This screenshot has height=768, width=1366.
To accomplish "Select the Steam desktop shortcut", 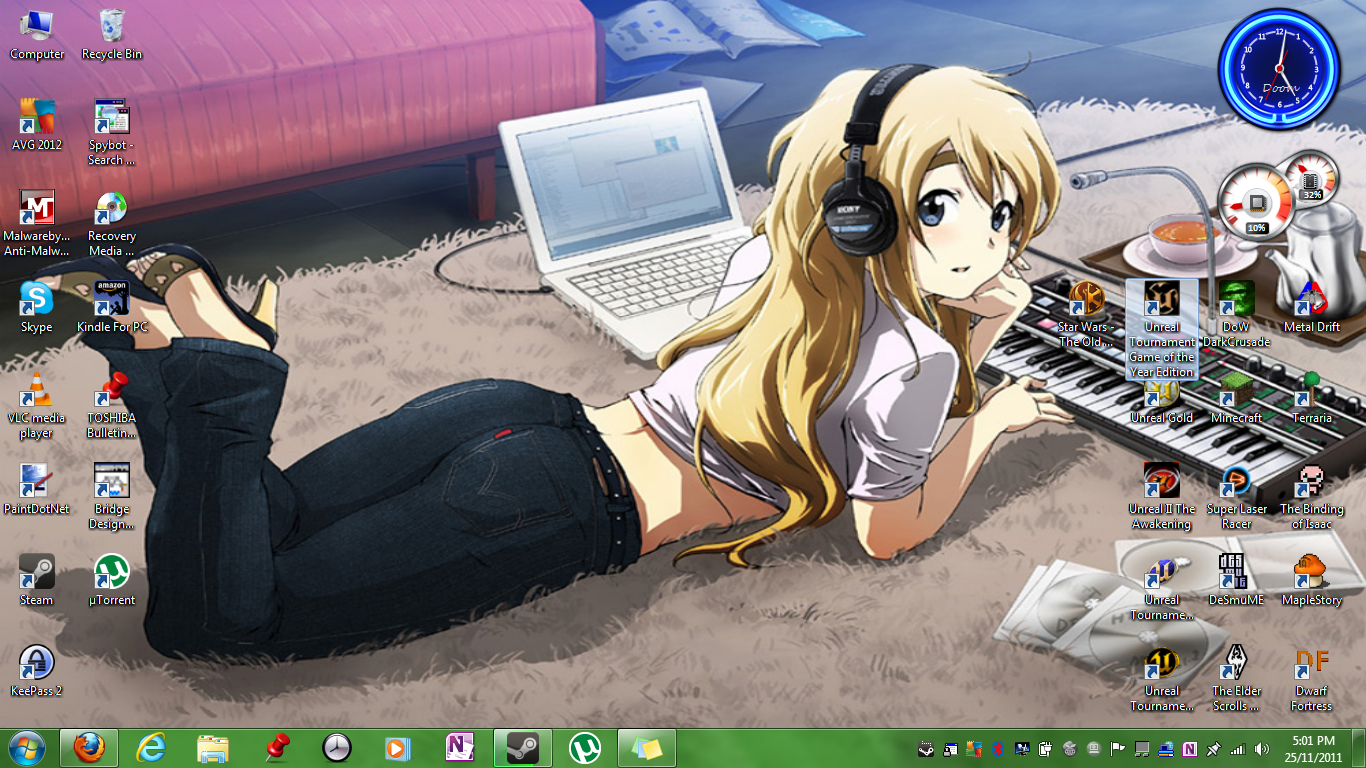I will pyautogui.click(x=37, y=580).
